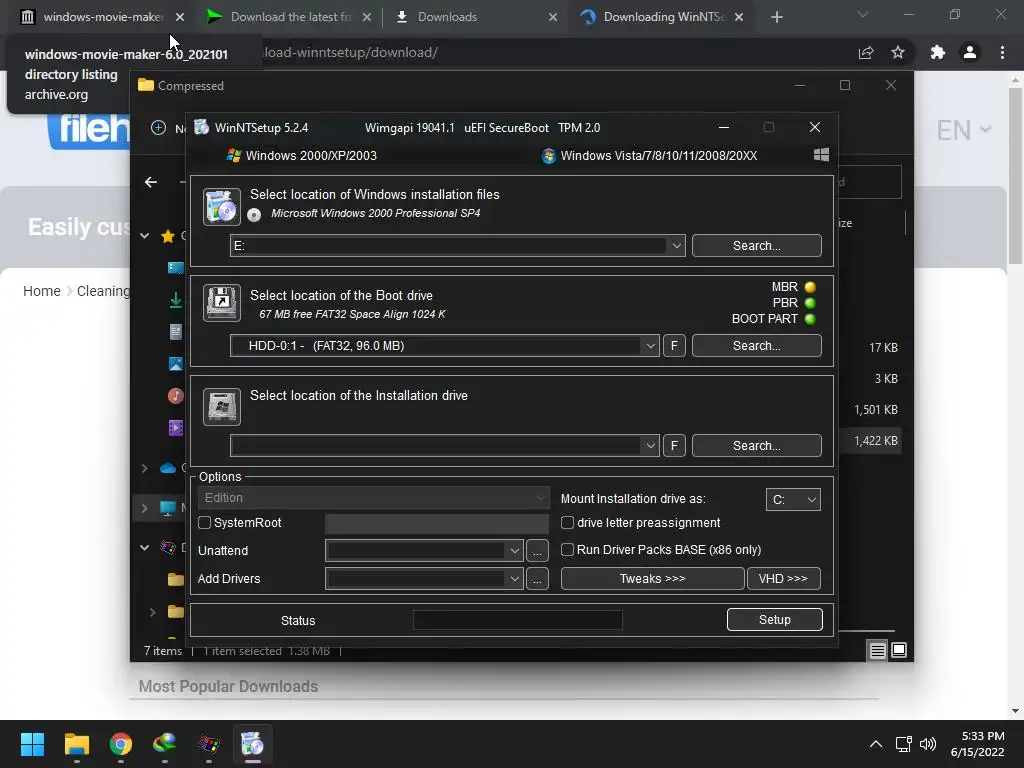
Task: Expand the OneDrive tree node in Explorer
Action: (x=145, y=468)
